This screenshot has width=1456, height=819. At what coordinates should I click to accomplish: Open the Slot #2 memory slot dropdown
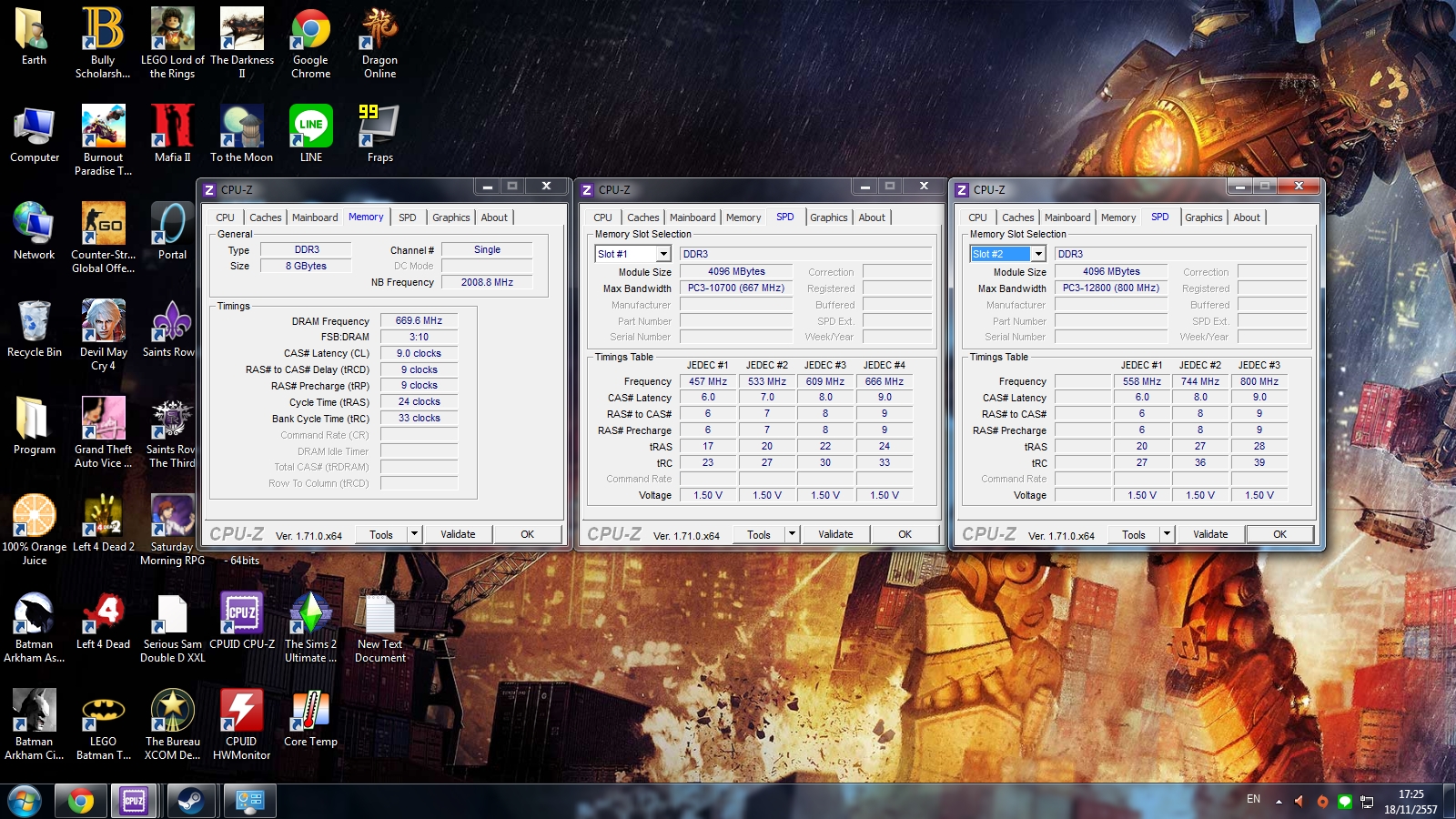pos(1038,254)
